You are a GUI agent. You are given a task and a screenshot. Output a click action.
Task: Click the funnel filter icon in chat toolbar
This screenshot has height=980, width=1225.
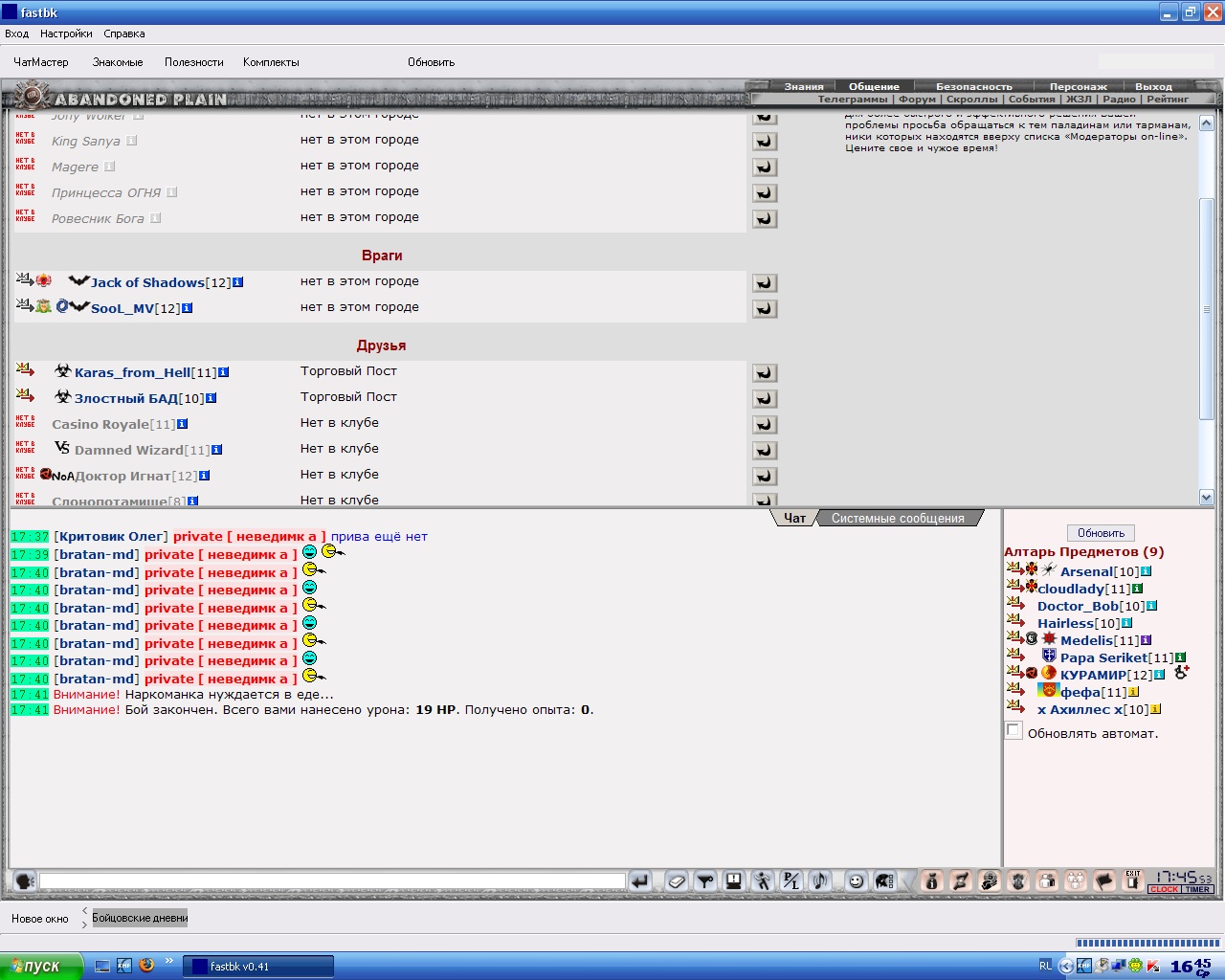(x=705, y=881)
